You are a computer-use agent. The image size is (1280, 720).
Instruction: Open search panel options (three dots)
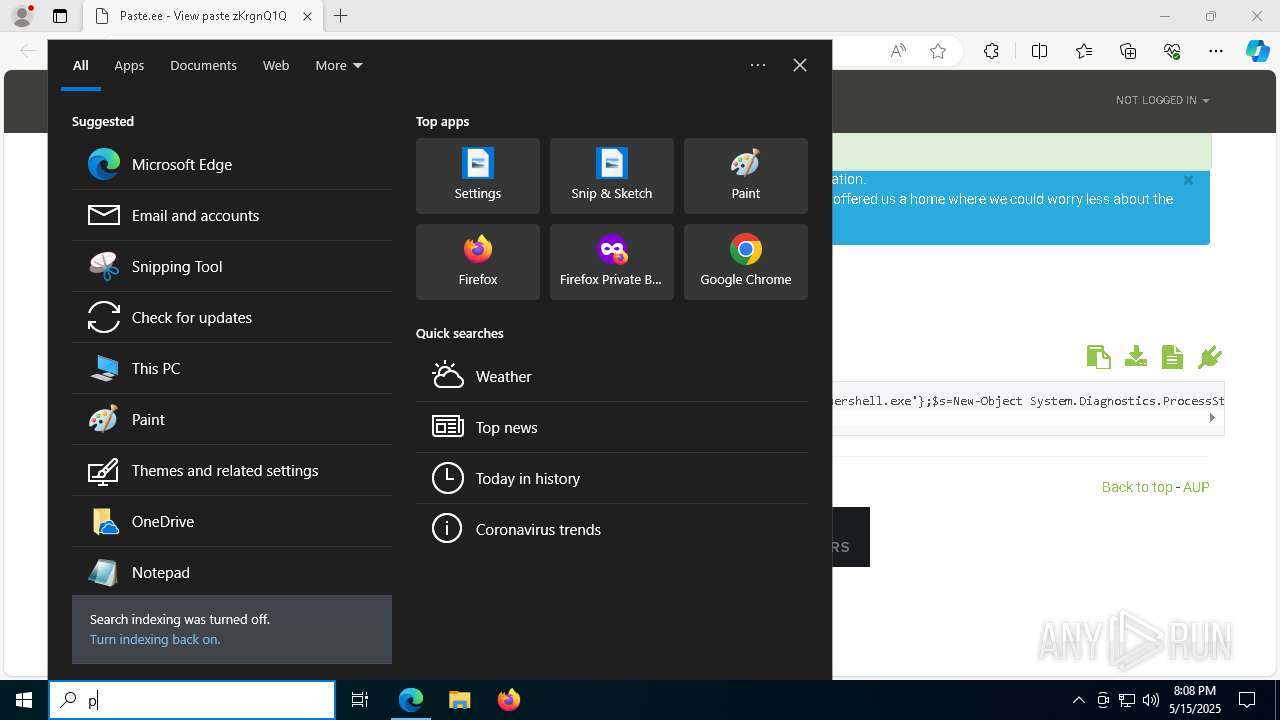[758, 65]
